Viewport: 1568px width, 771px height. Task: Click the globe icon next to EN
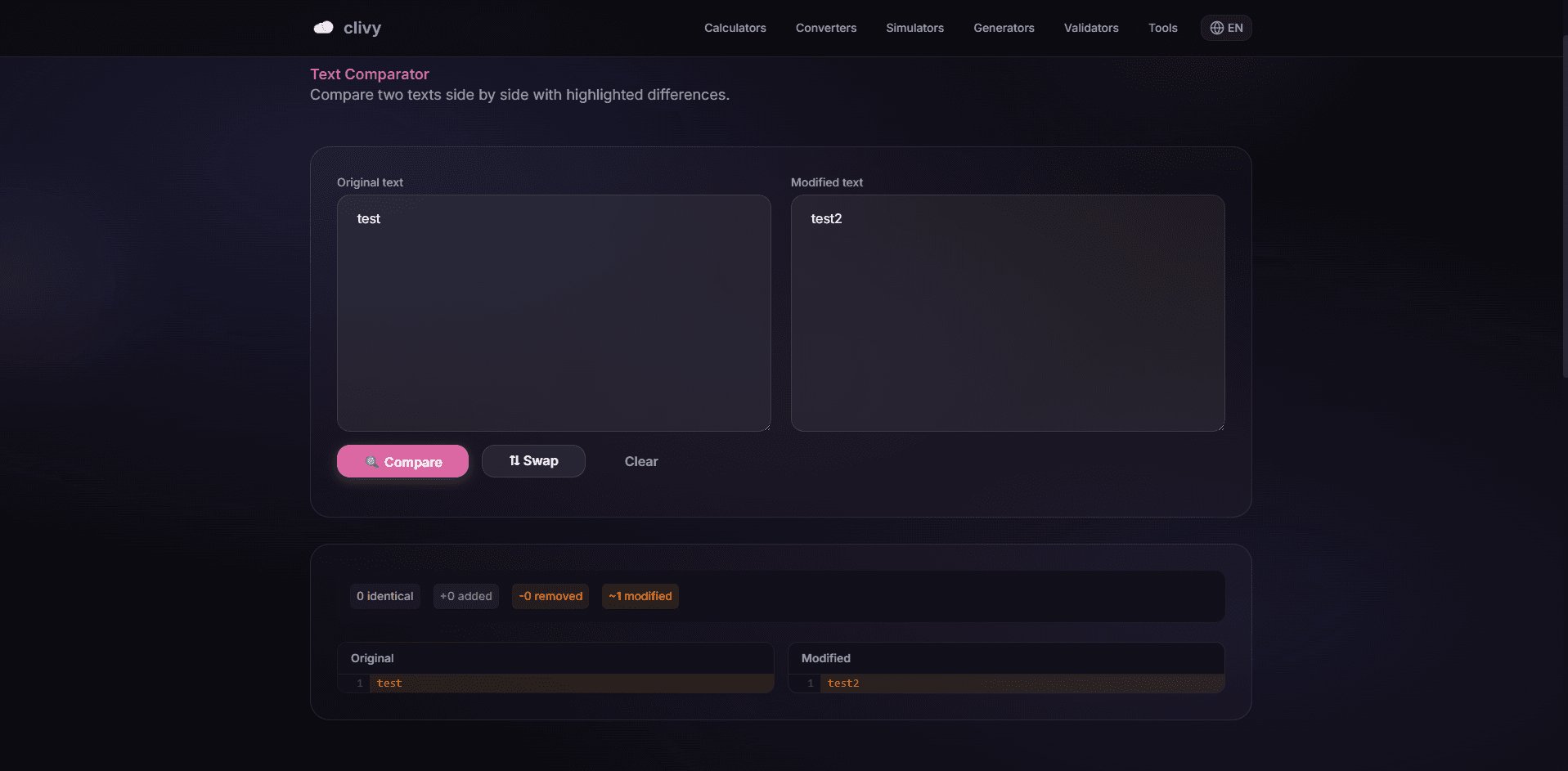coord(1215,28)
